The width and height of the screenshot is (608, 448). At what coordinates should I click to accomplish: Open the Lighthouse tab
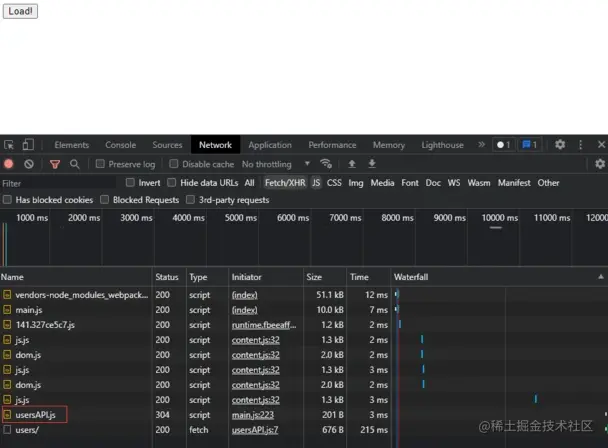pos(442,145)
